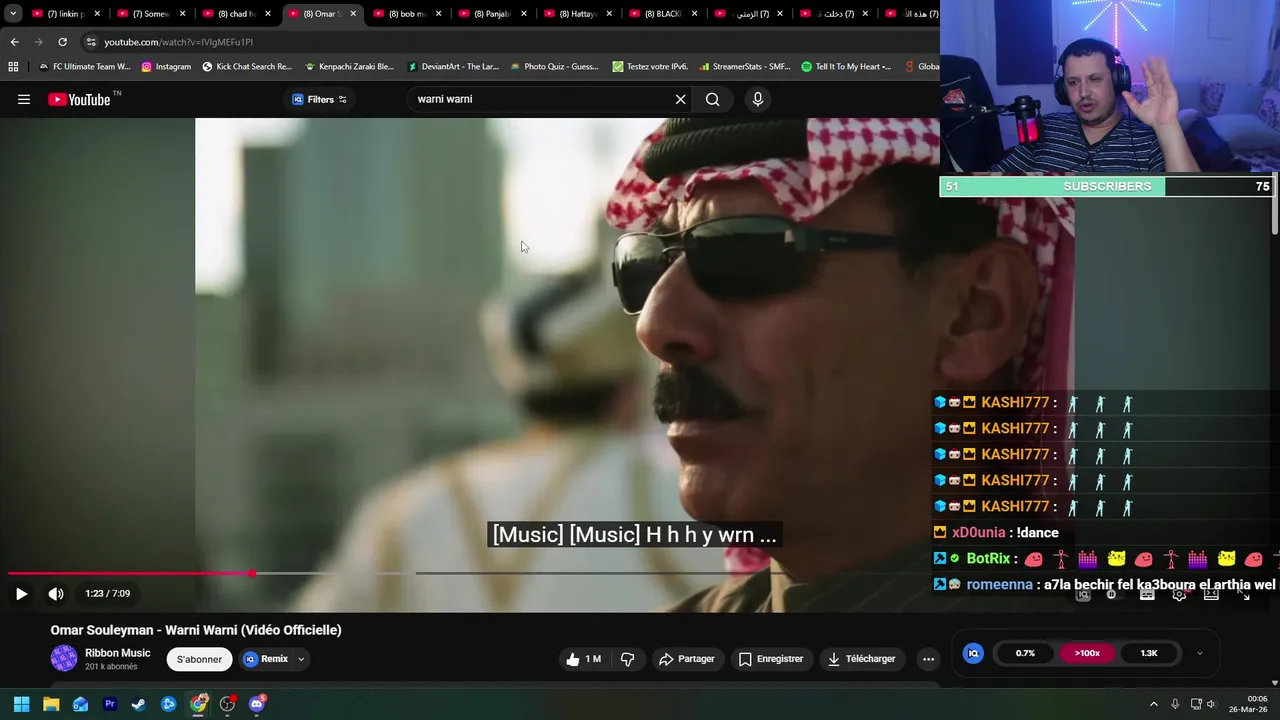Select the 0.7% stat pill
This screenshot has height=720, width=1280.
[1025, 653]
